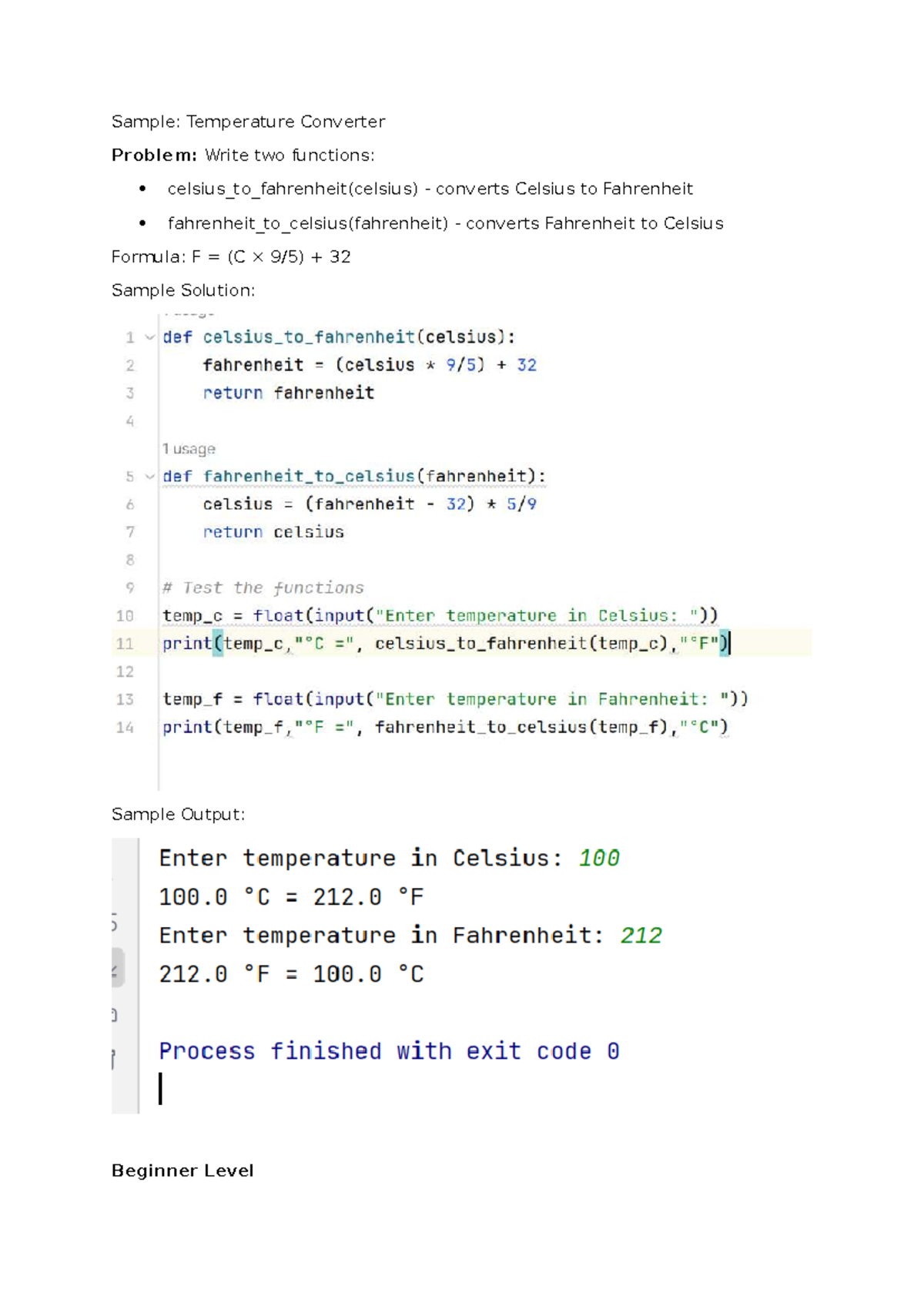924x1306 pixels.
Task: Click the fahrenheit_to_celsius function name on line 5
Action: [309, 477]
